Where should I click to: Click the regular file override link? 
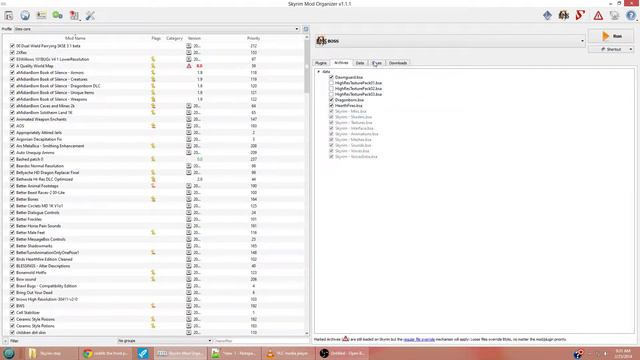(419, 339)
